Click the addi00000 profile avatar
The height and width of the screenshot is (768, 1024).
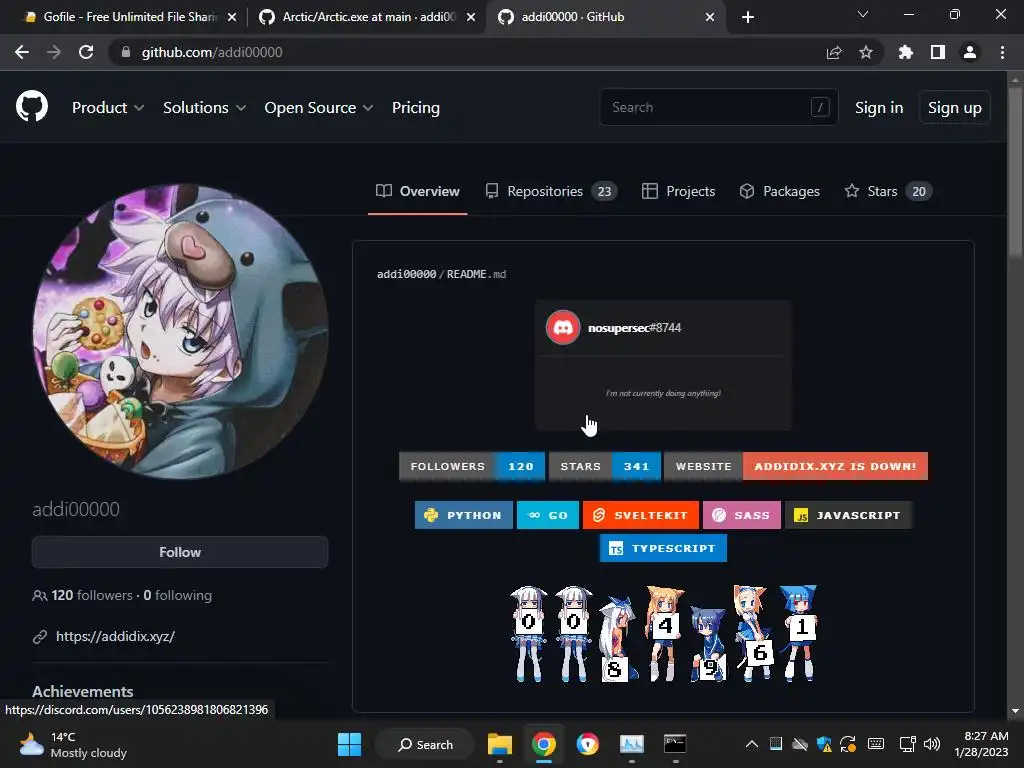tap(180, 331)
